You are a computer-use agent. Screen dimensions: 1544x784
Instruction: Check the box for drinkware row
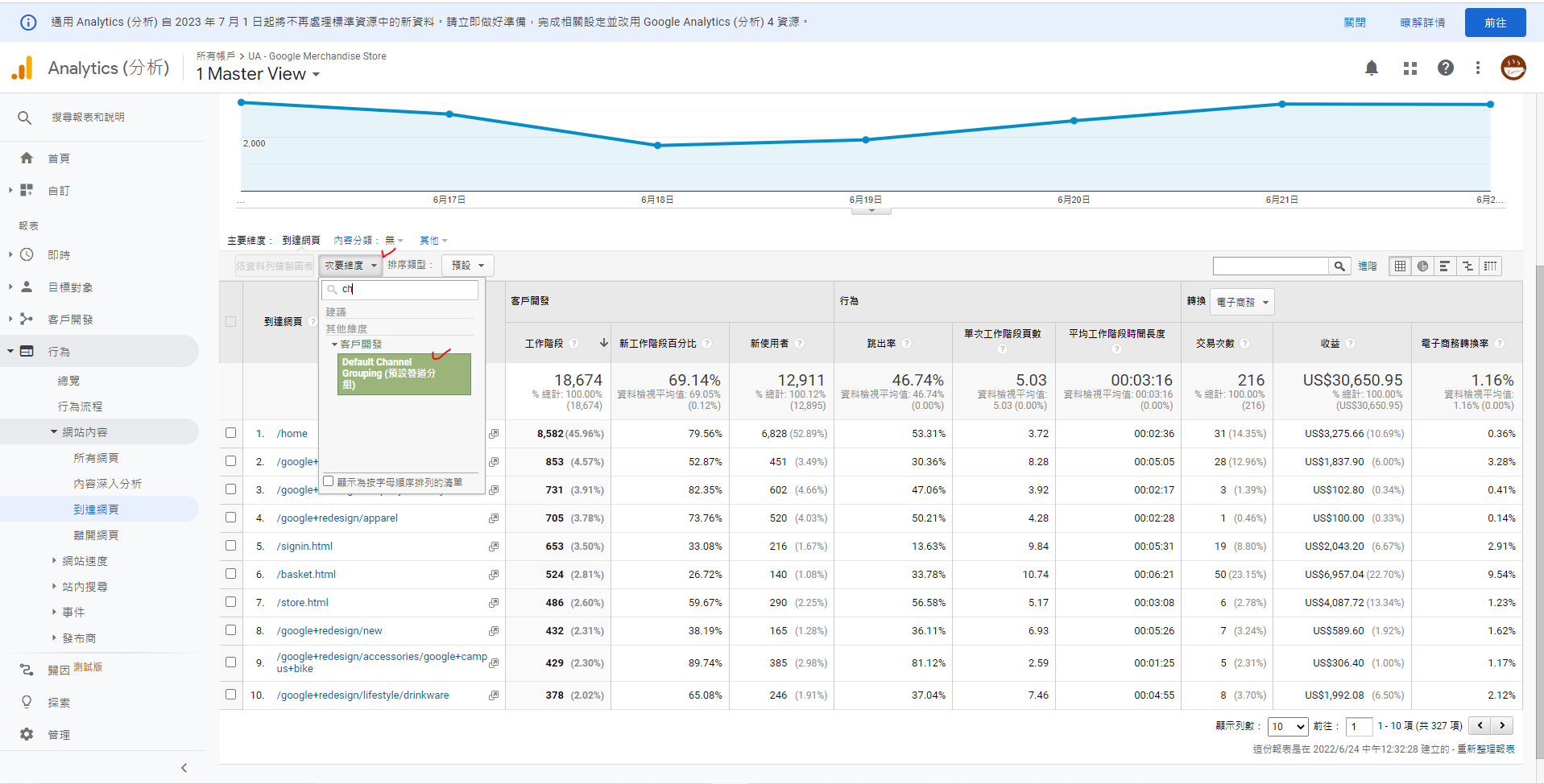click(230, 695)
